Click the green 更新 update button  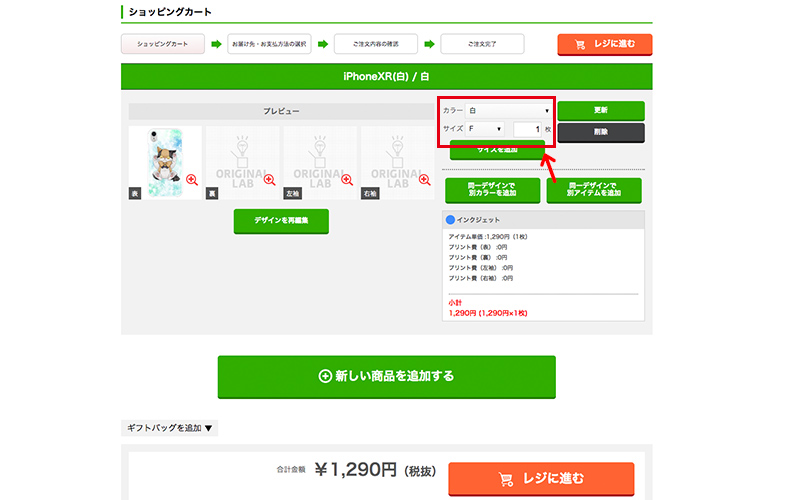601,111
